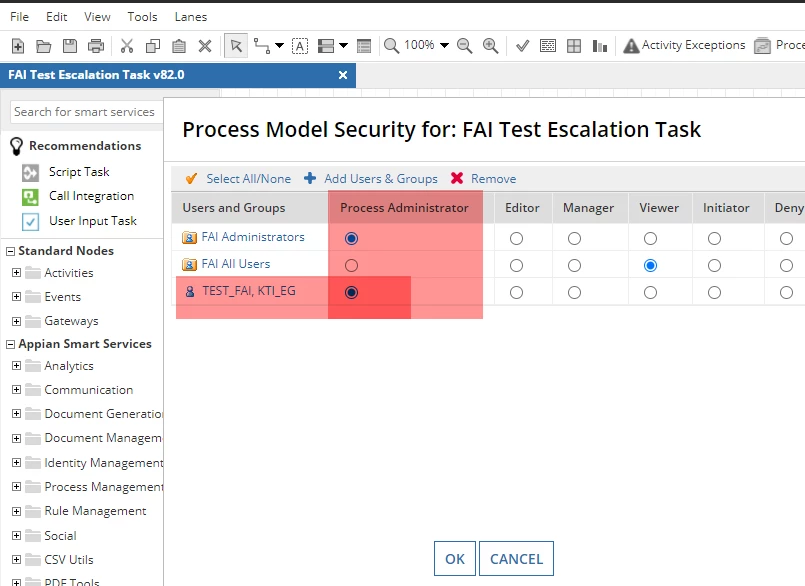805x586 pixels.
Task: Set FAI All Users as Manager
Action: coord(574,266)
